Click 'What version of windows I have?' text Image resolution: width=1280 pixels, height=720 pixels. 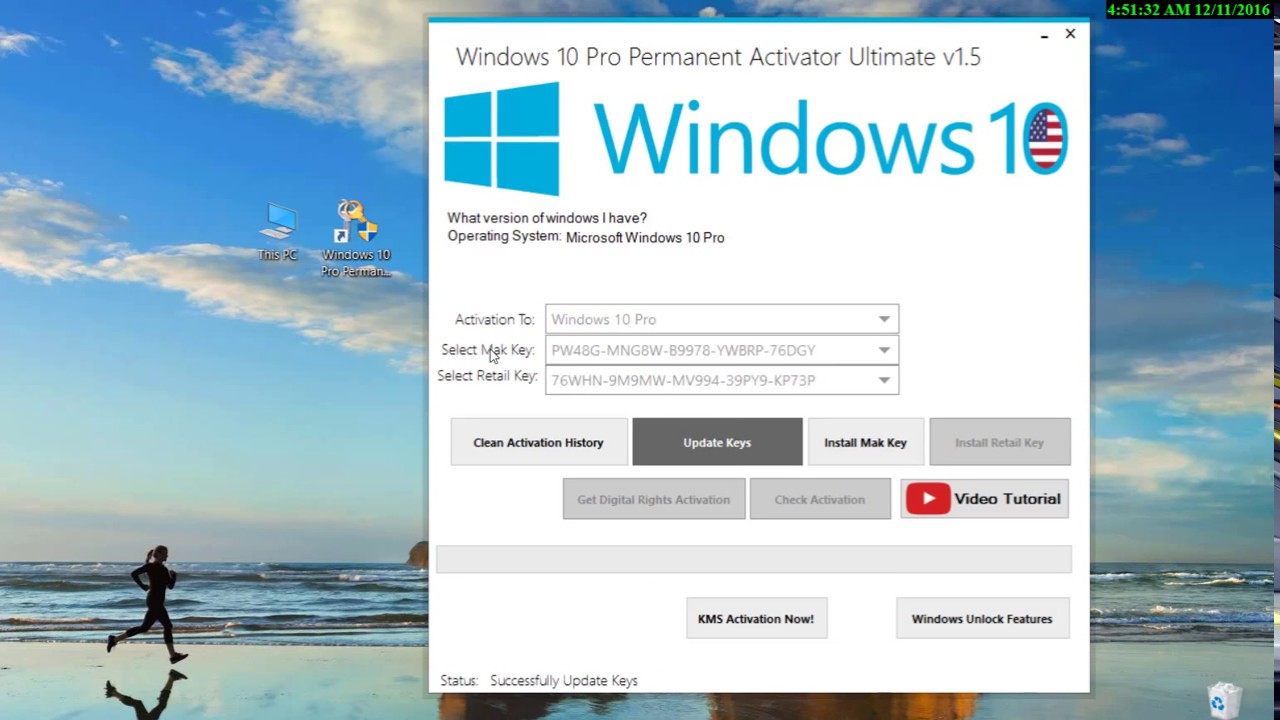point(547,218)
